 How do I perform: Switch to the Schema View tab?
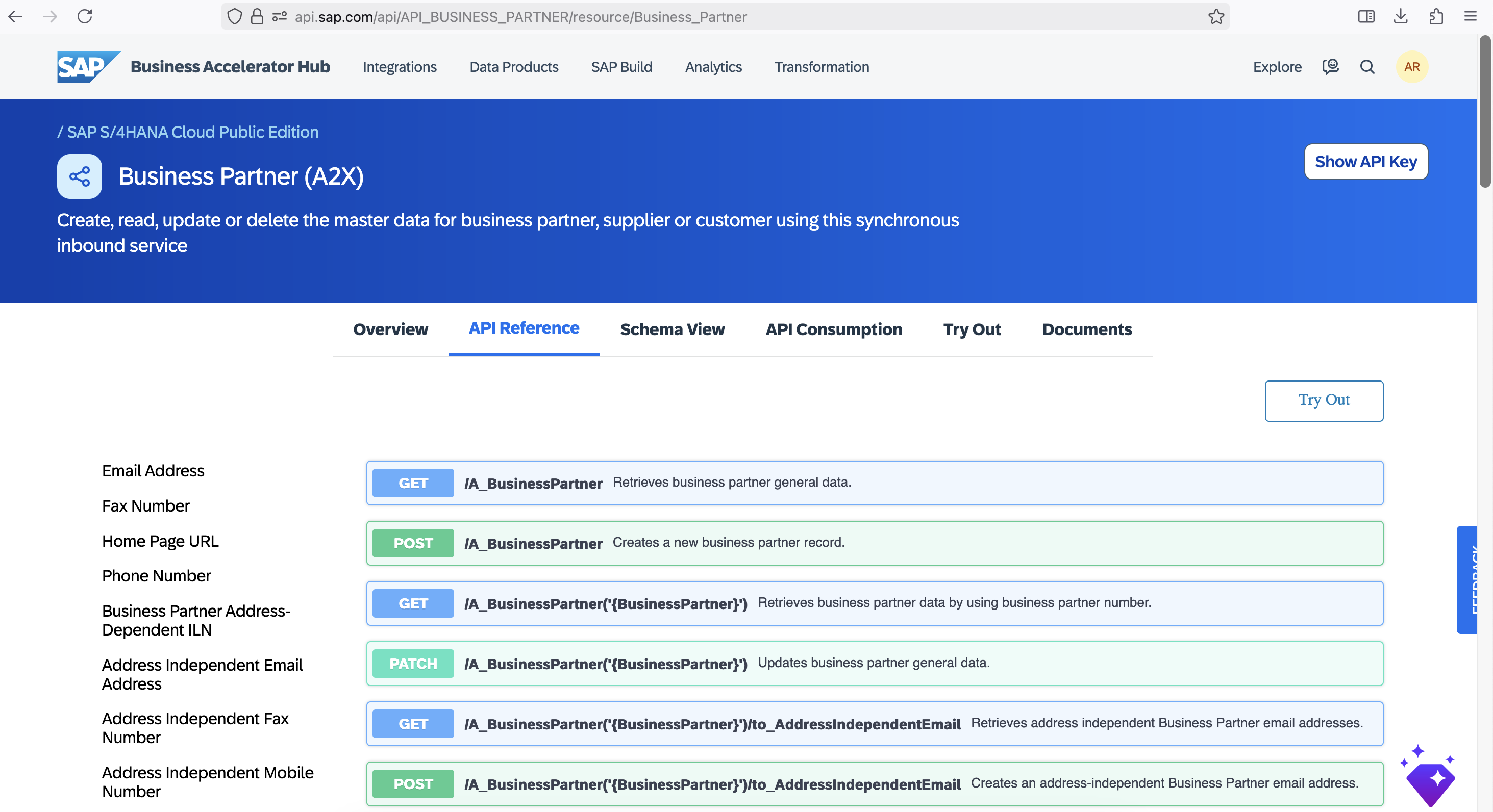coord(673,329)
